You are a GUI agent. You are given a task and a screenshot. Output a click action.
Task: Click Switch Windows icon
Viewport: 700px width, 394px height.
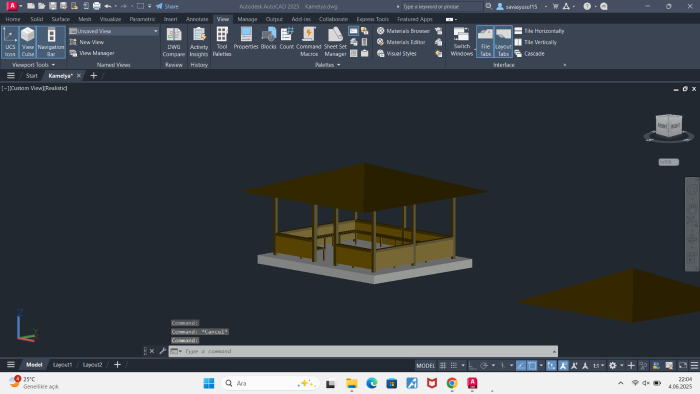tap(462, 42)
